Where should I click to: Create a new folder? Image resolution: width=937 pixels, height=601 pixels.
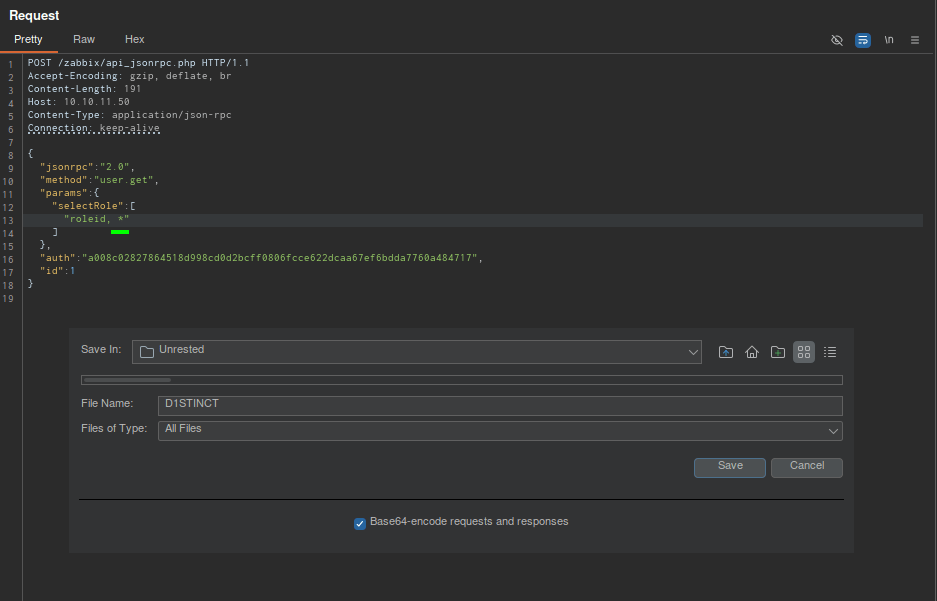click(x=778, y=352)
